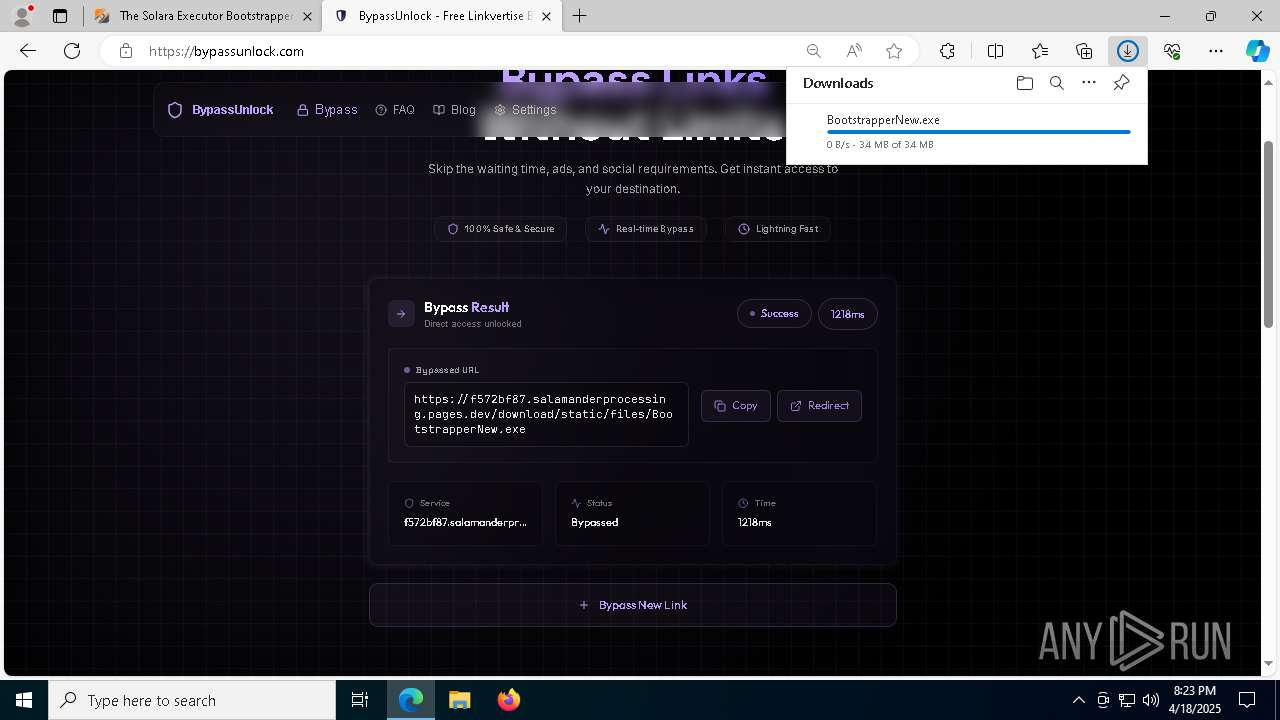
Task: Launch Firefox from taskbar
Action: coord(508,700)
